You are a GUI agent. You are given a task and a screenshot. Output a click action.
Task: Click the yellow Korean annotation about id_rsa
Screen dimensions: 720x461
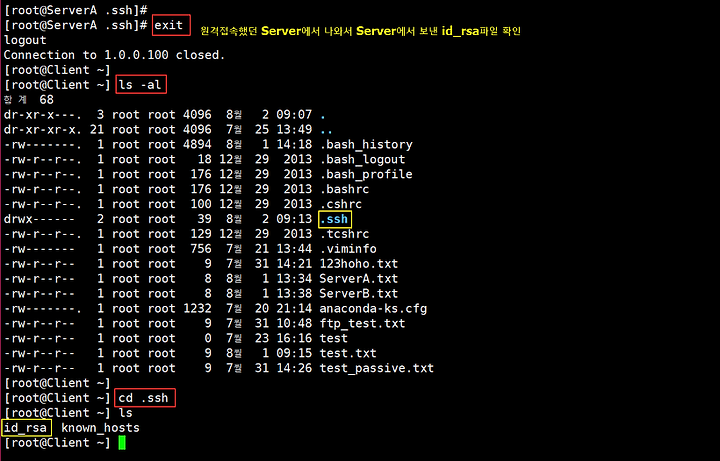pyautogui.click(x=360, y=31)
